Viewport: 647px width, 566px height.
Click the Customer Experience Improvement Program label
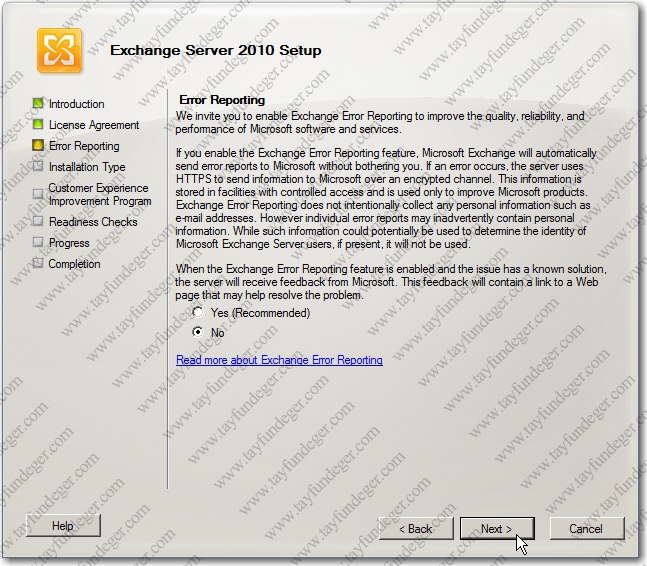[x=100, y=194]
